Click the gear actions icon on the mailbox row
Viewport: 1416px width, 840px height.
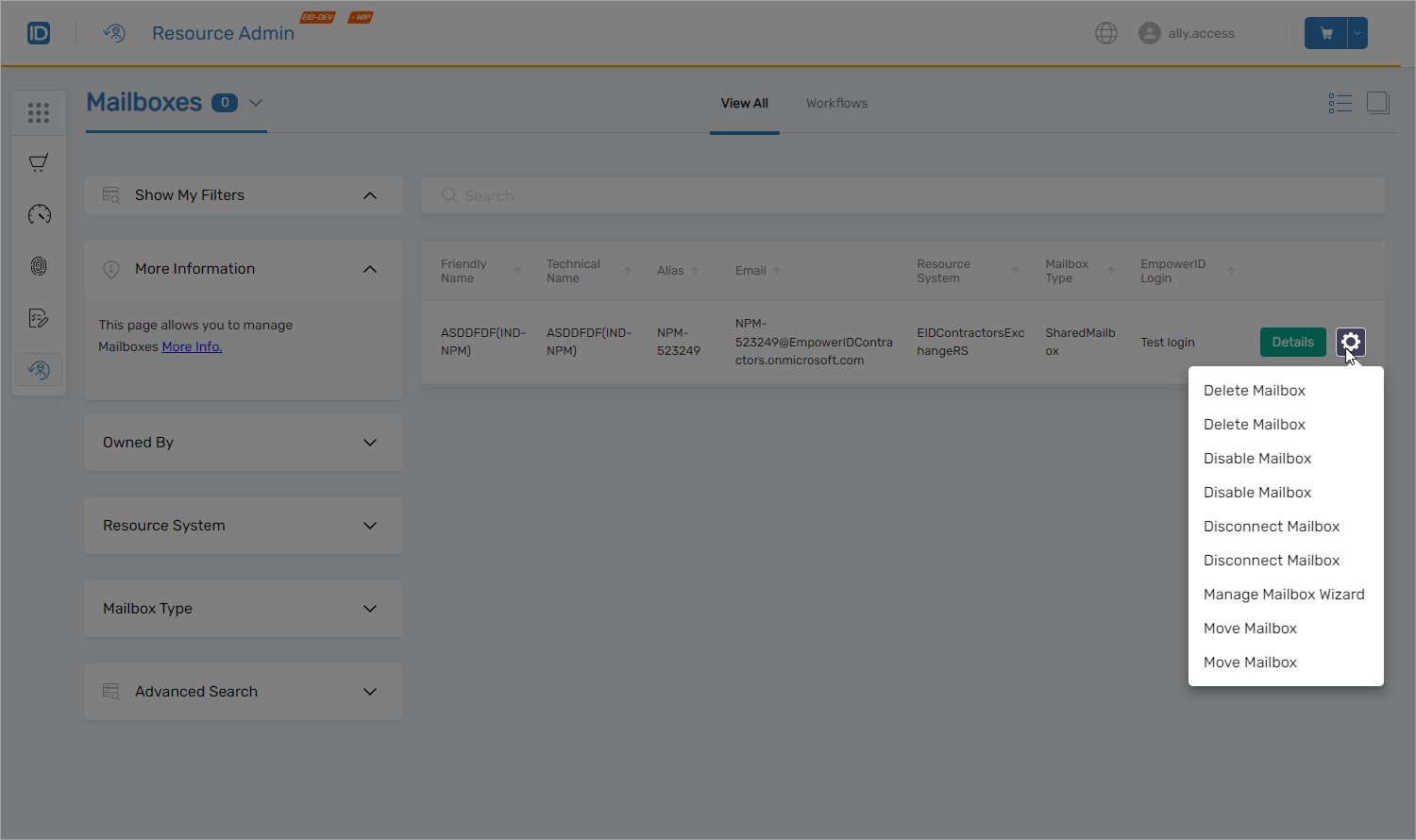click(1350, 342)
